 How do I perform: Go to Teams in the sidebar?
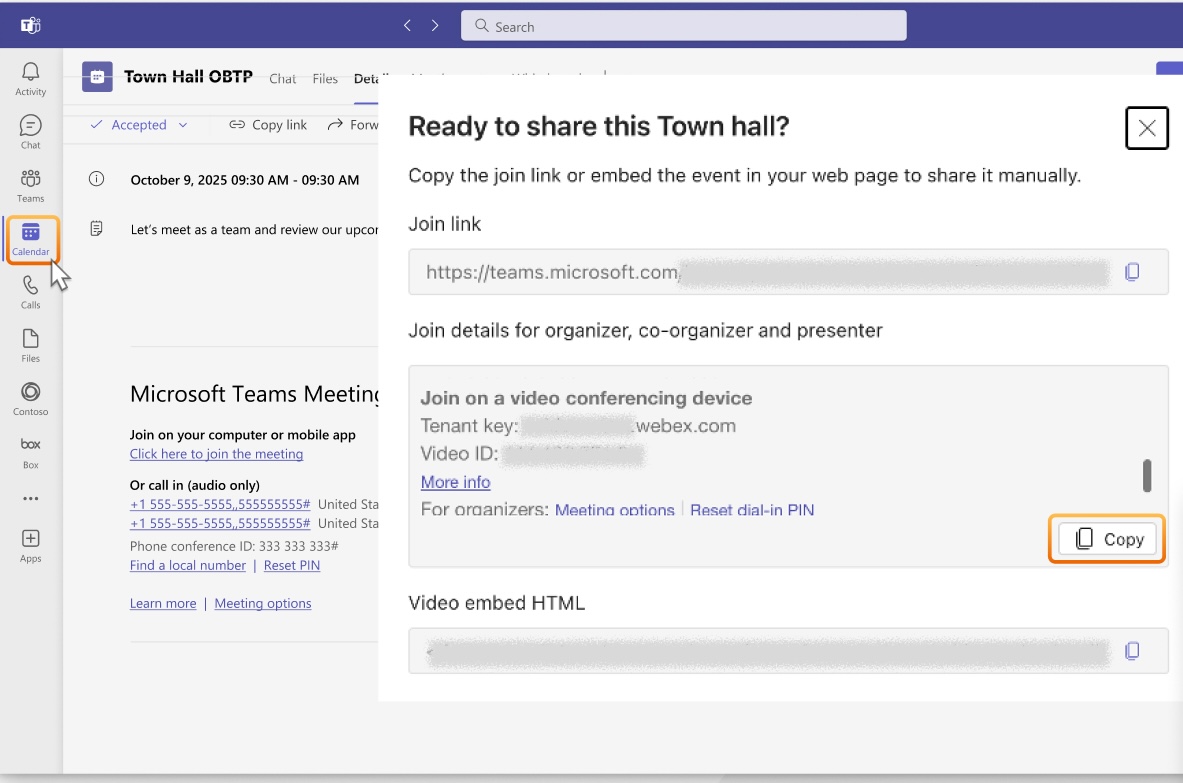point(30,186)
